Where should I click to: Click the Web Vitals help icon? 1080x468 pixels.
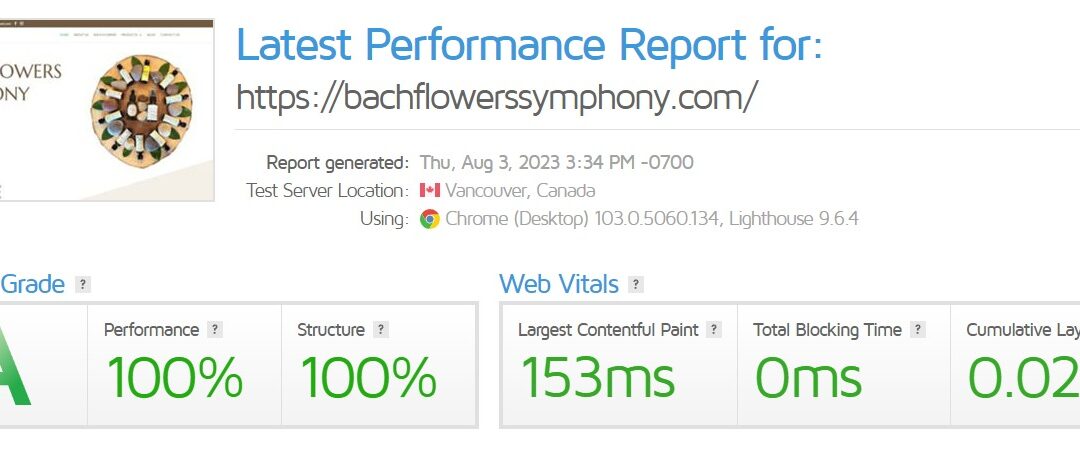[636, 285]
